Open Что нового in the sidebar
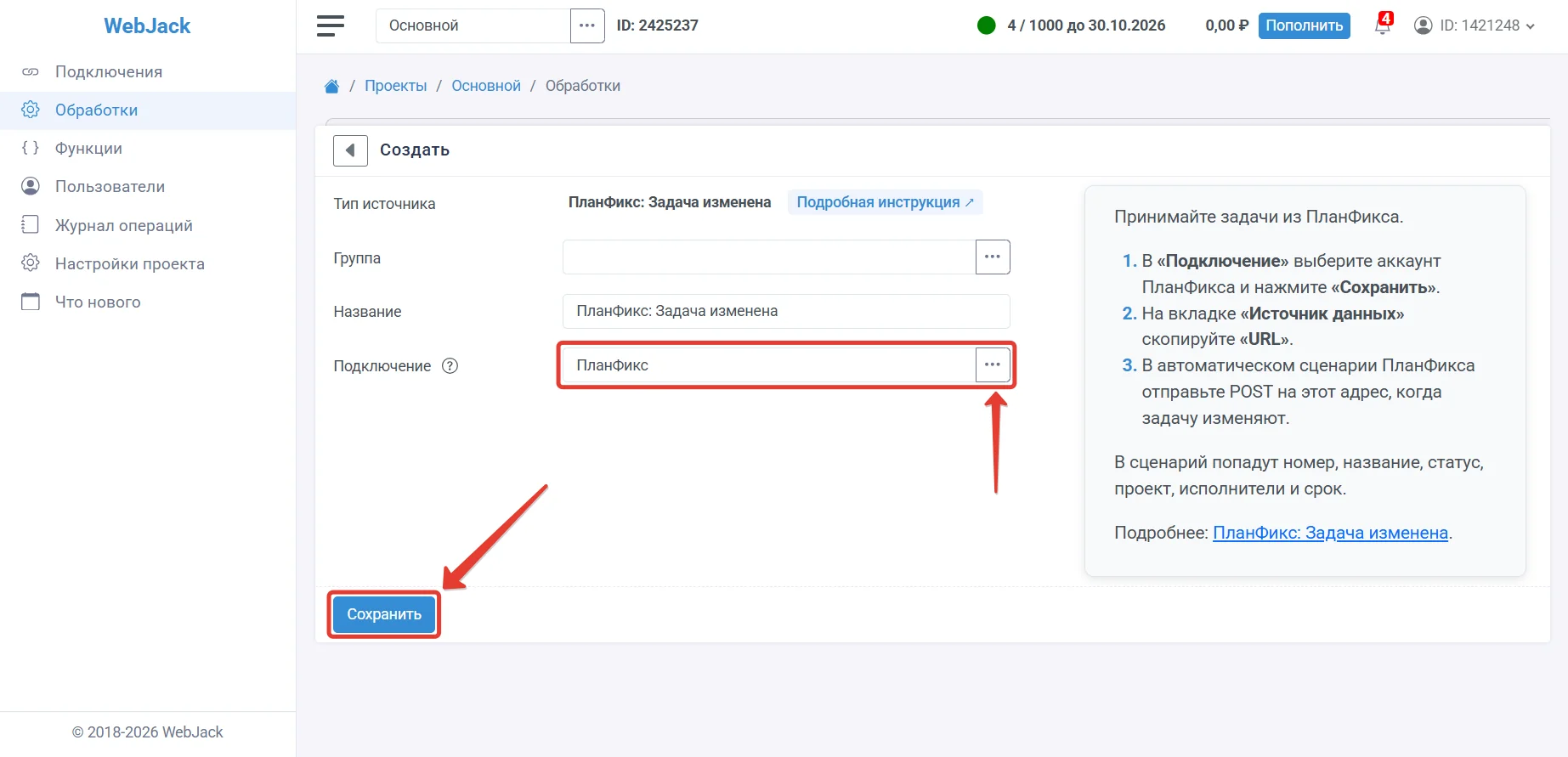The height and width of the screenshot is (757, 1568). [148, 302]
